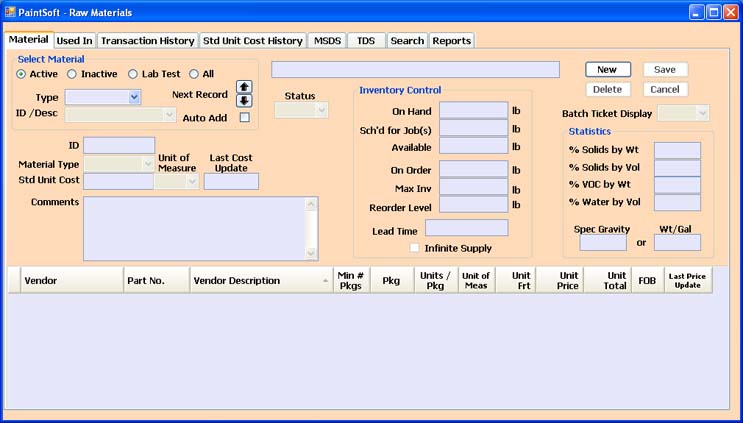Click the Last Price Update column header
743x423 pixels.
[x=688, y=280]
